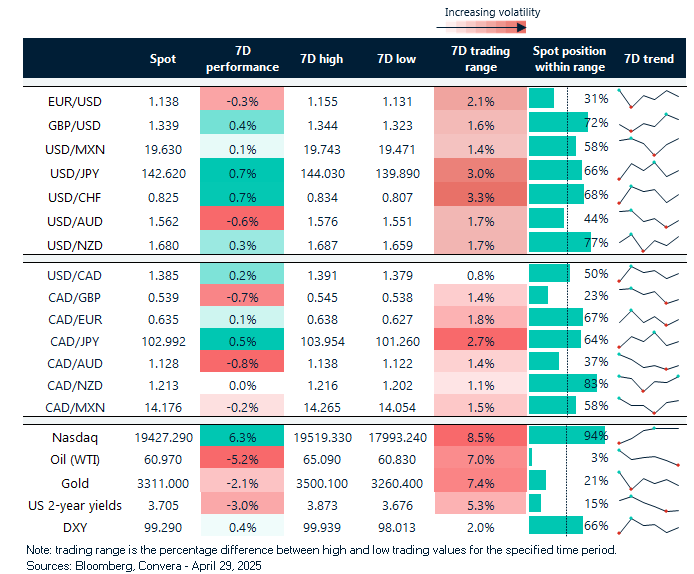This screenshot has height=574, width=694.
Task: Click the USD/JPY 7D trend sparkline
Action: [648, 170]
